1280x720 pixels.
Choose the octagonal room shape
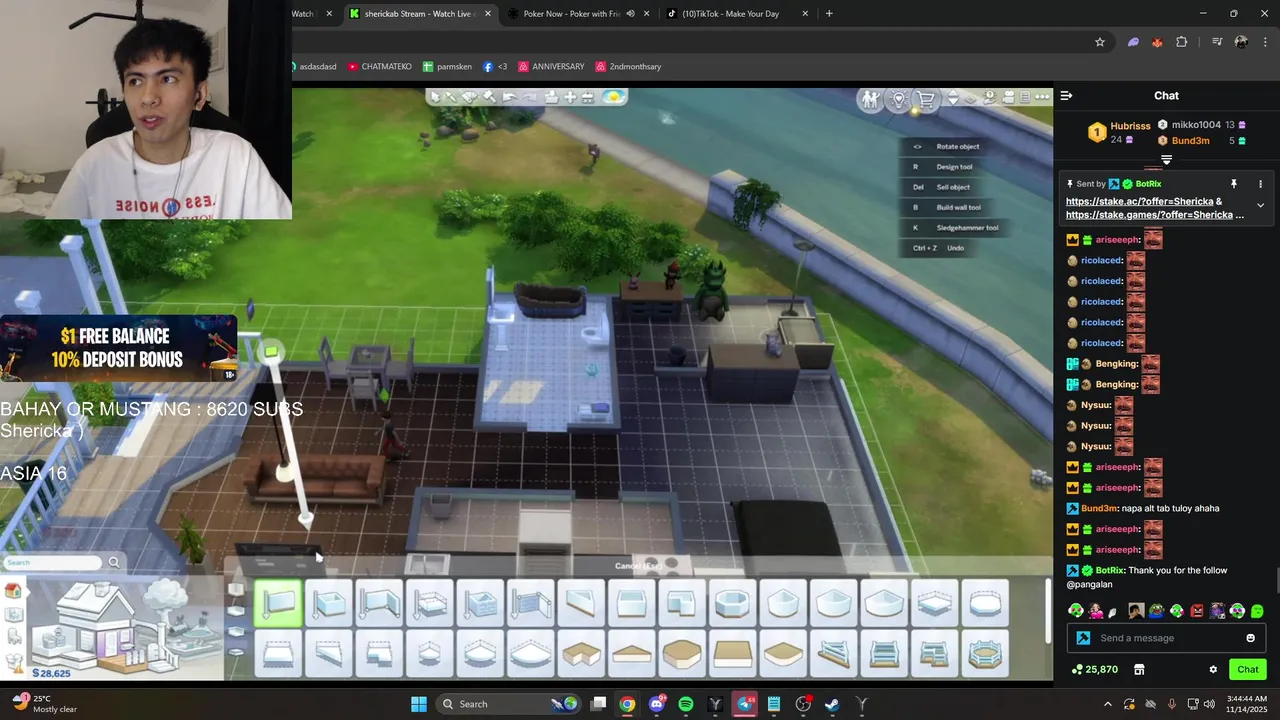coord(733,604)
